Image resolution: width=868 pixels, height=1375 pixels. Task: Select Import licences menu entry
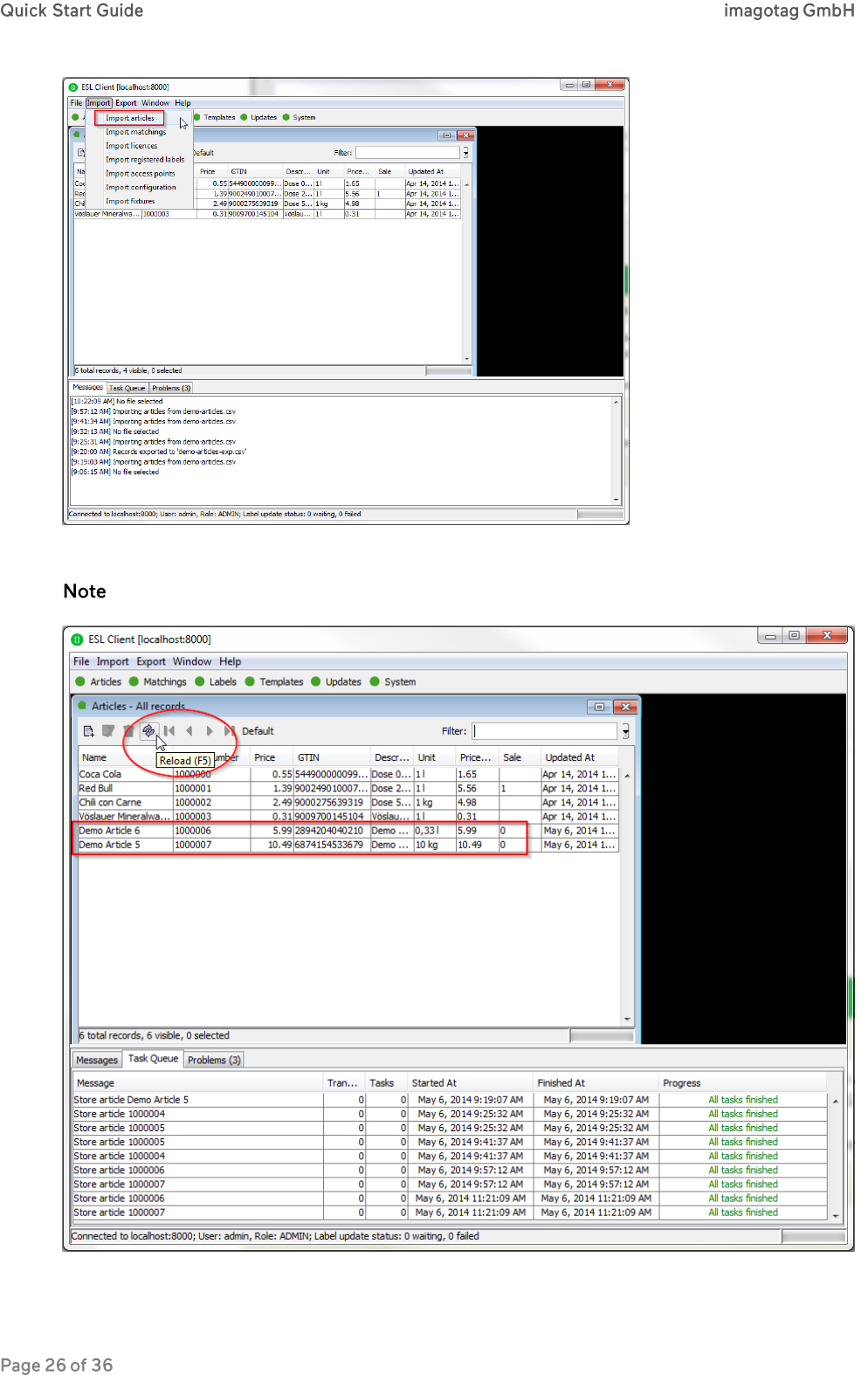pyautogui.click(x=132, y=146)
